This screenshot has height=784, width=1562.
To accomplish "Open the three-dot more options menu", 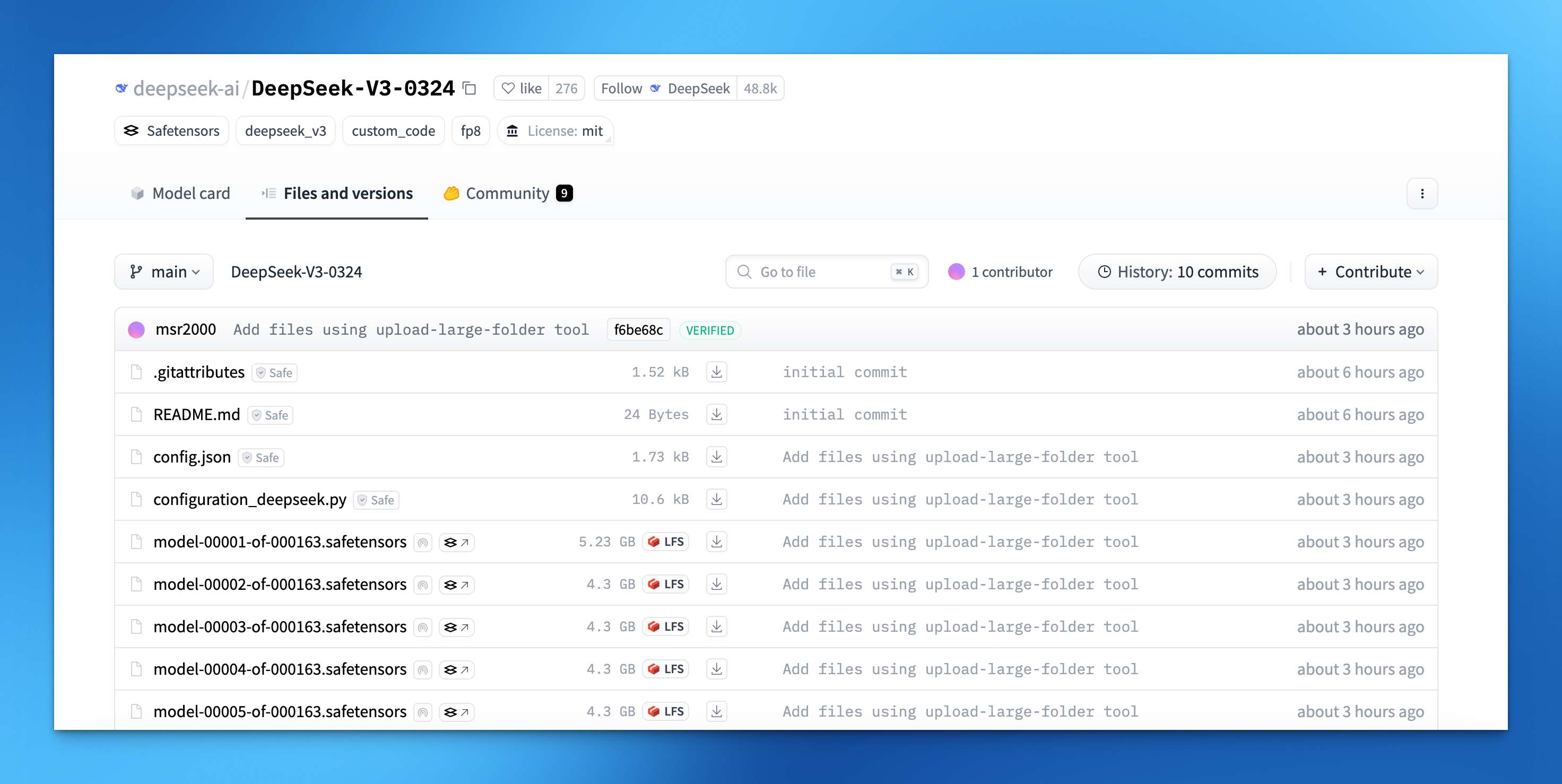I will pyautogui.click(x=1421, y=194).
